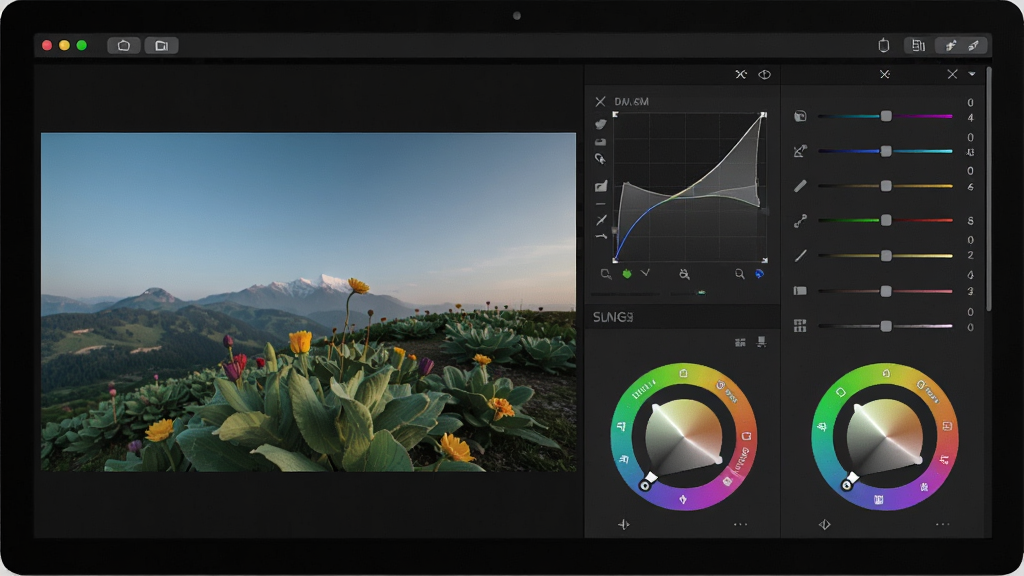Click the crossed-out magnifier icon below the curve
Screen dimensions: 1024x576
point(684,274)
